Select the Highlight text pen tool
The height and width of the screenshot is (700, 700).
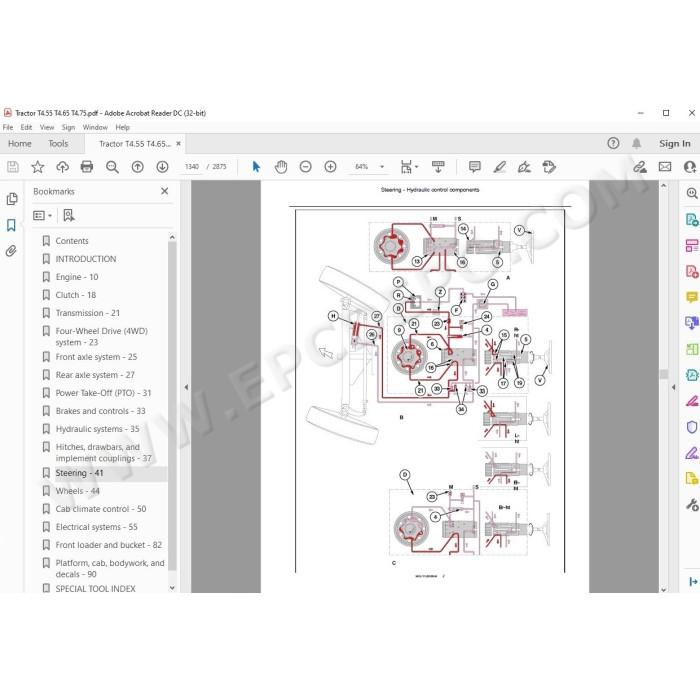click(500, 167)
